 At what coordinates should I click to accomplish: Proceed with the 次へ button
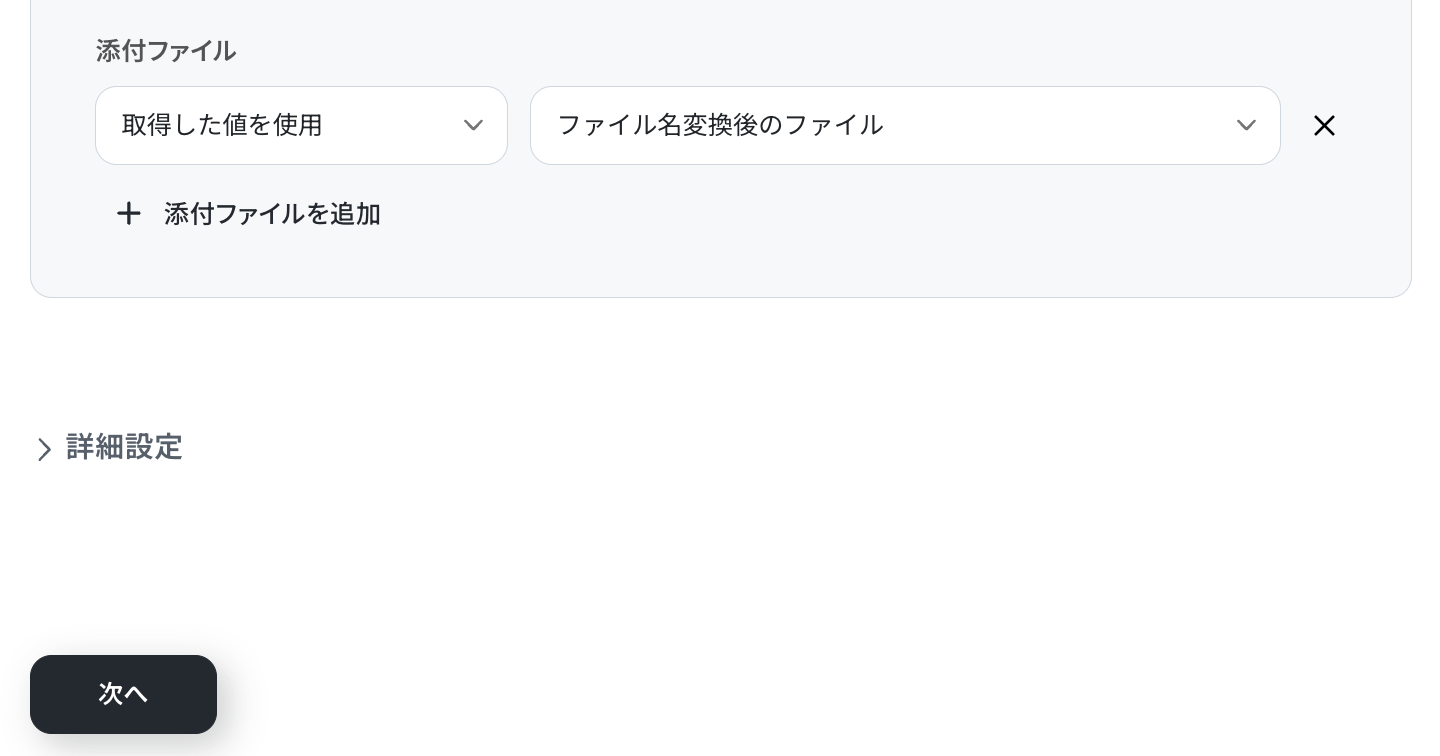pos(123,694)
